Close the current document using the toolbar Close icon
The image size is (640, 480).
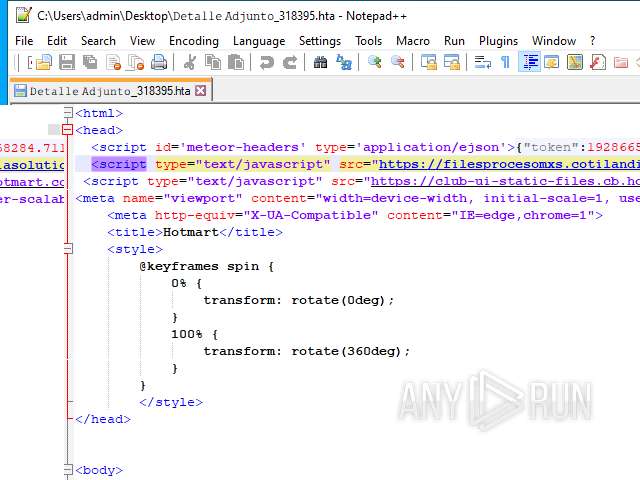(113, 62)
